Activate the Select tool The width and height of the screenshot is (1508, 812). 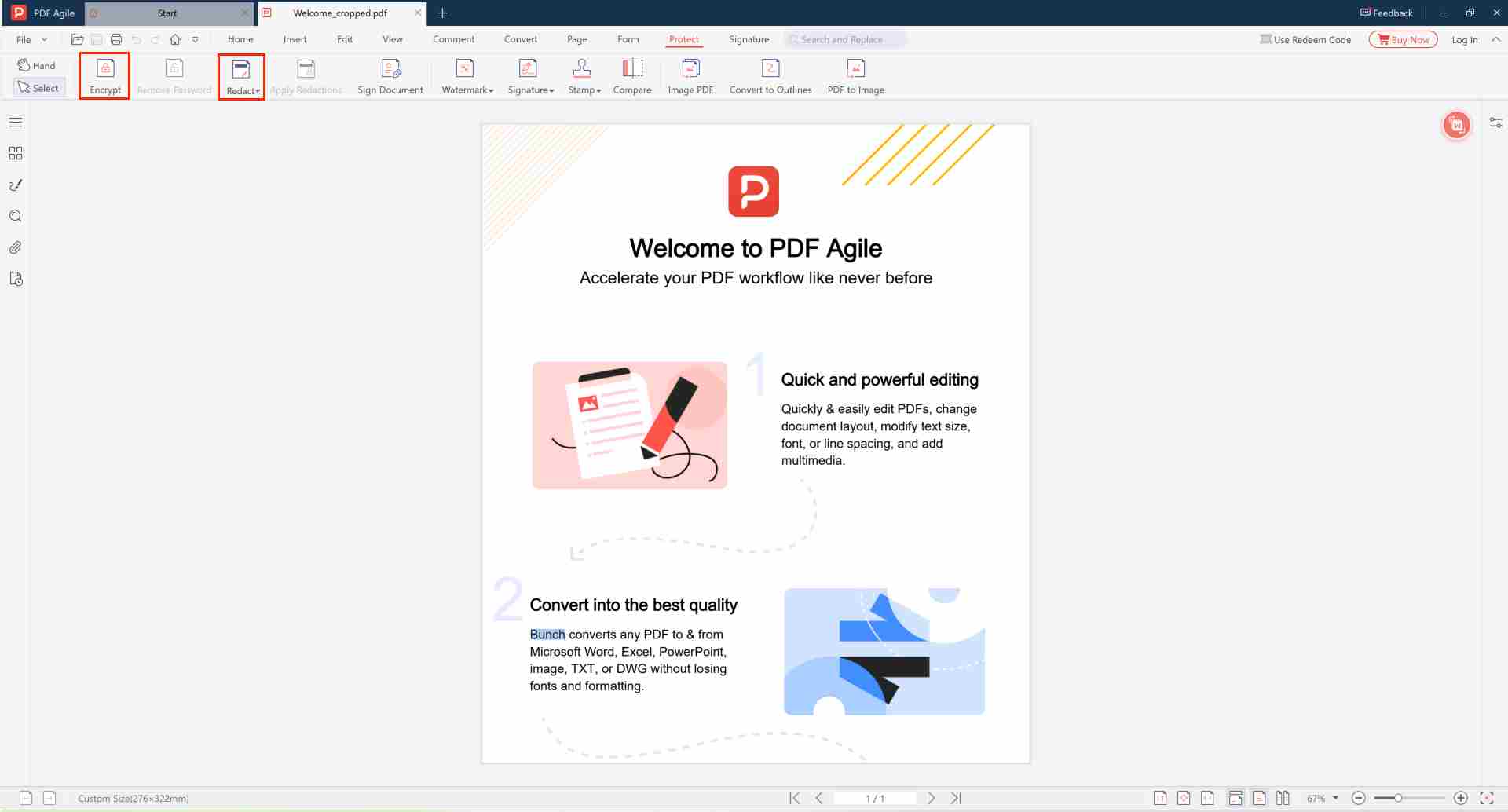point(38,88)
